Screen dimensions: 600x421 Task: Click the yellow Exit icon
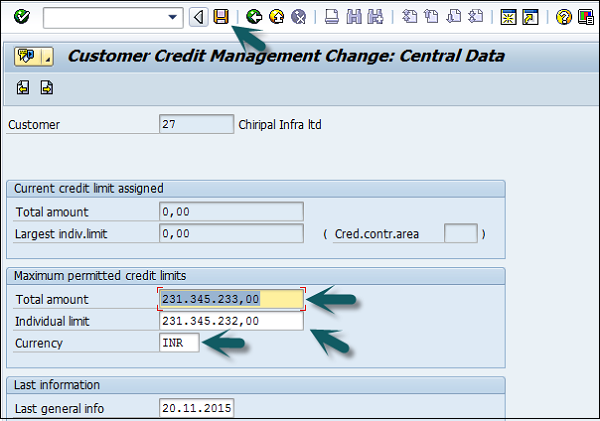277,17
